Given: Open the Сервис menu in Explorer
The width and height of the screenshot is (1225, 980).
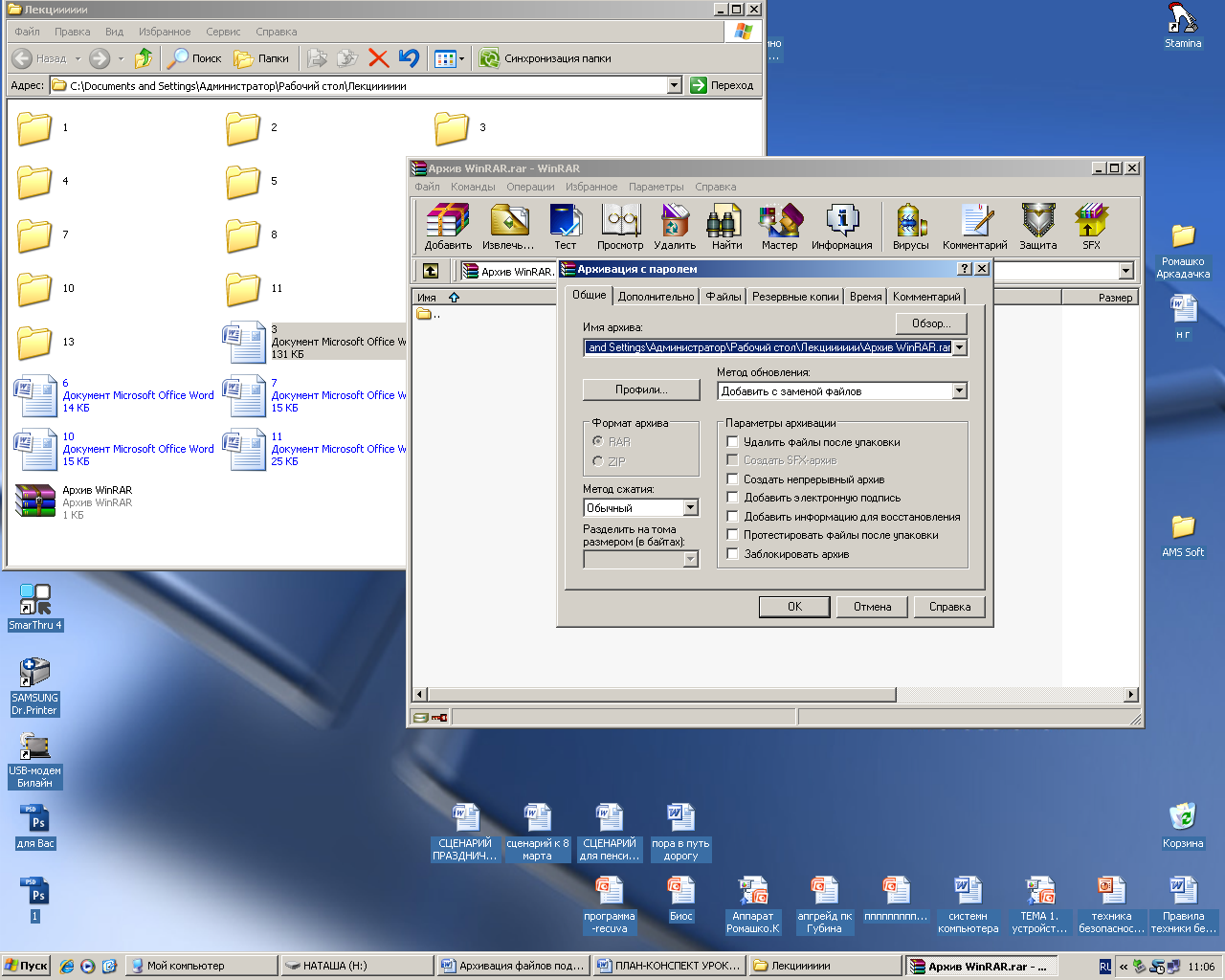Looking at the screenshot, I should click(x=223, y=32).
